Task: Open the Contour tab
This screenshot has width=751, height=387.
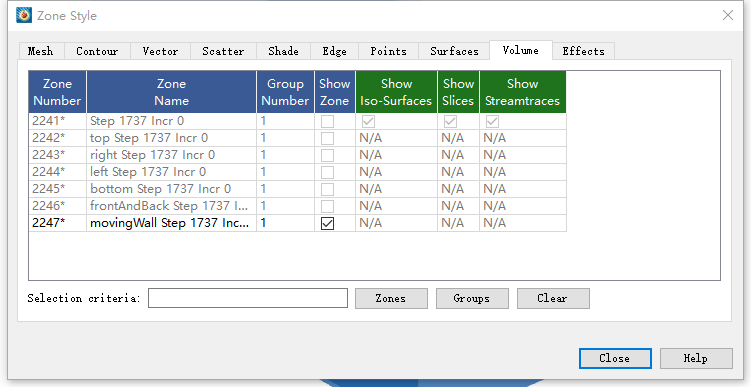Action: [97, 51]
